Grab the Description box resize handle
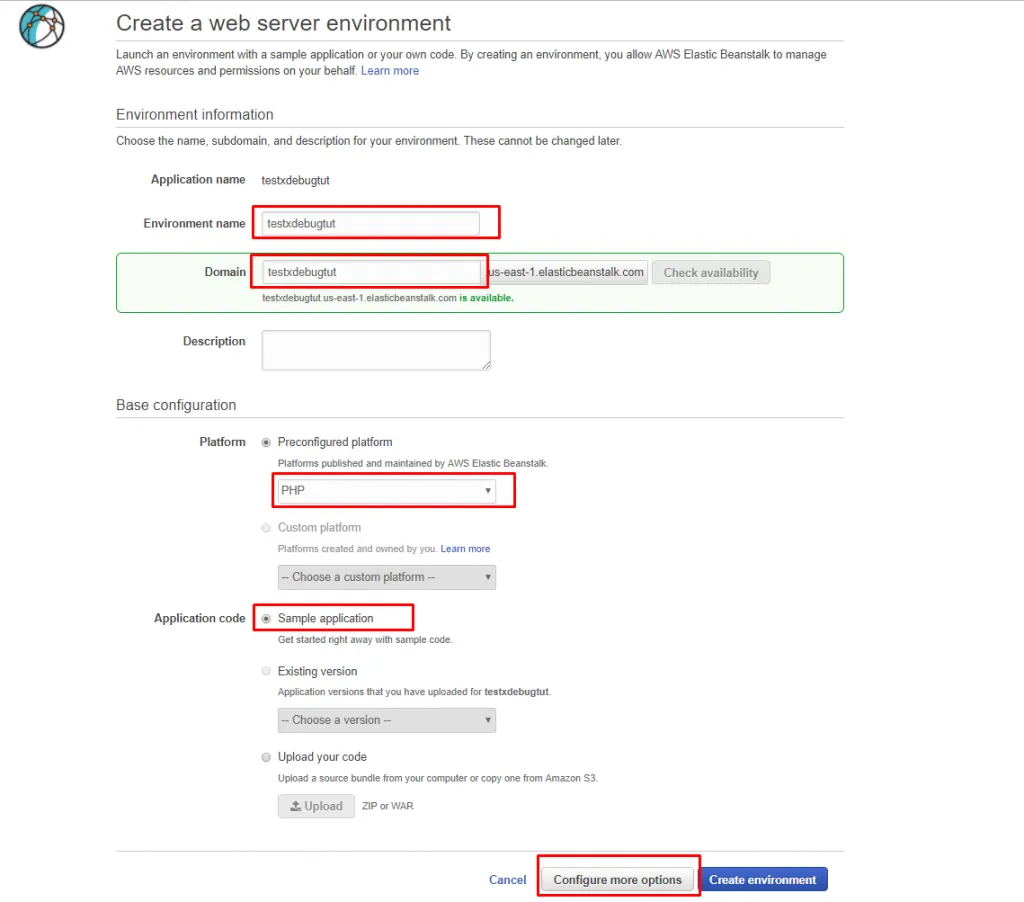The image size is (1024, 902). click(x=486, y=366)
